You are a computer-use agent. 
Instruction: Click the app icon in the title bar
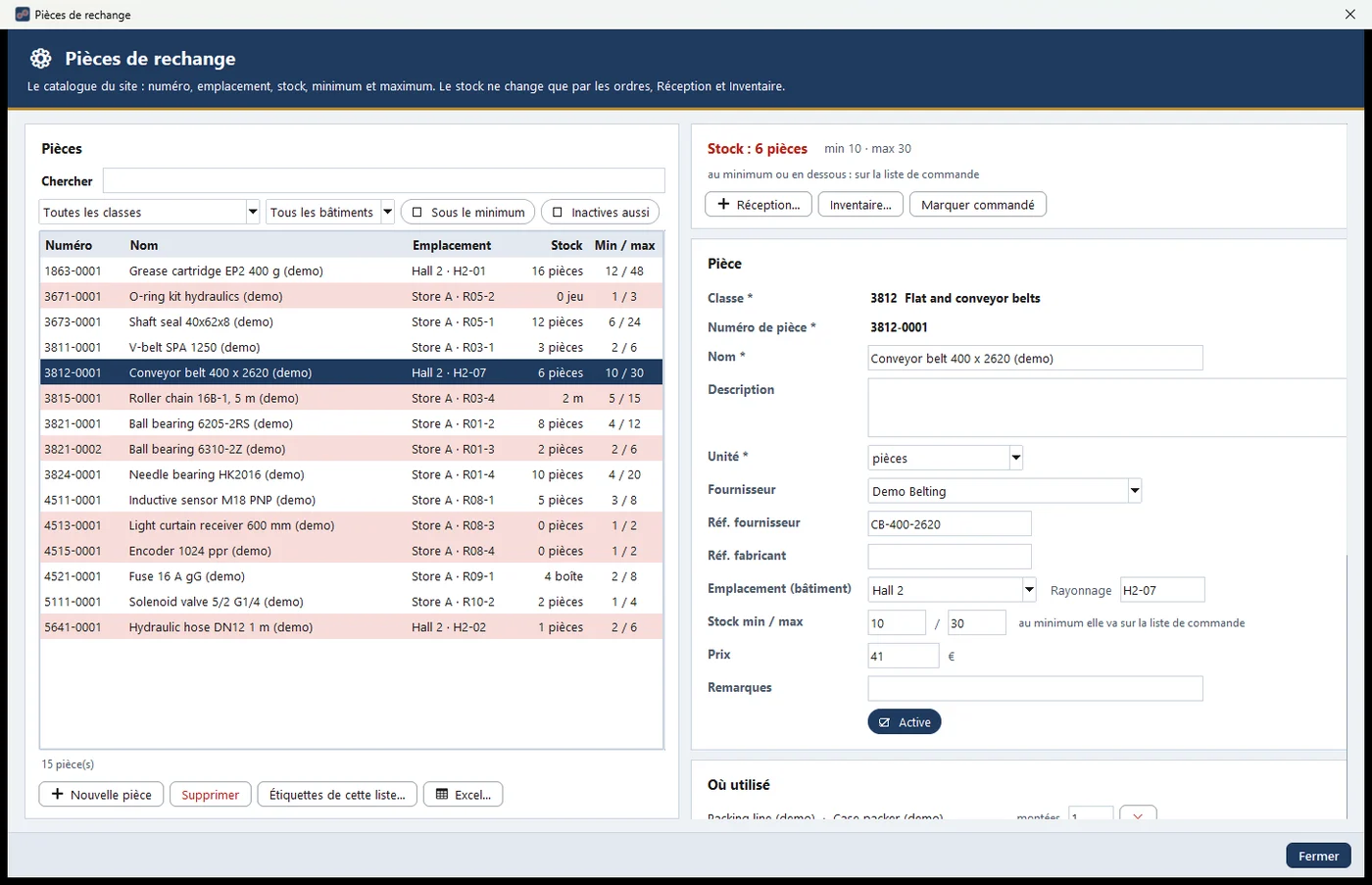(x=23, y=15)
